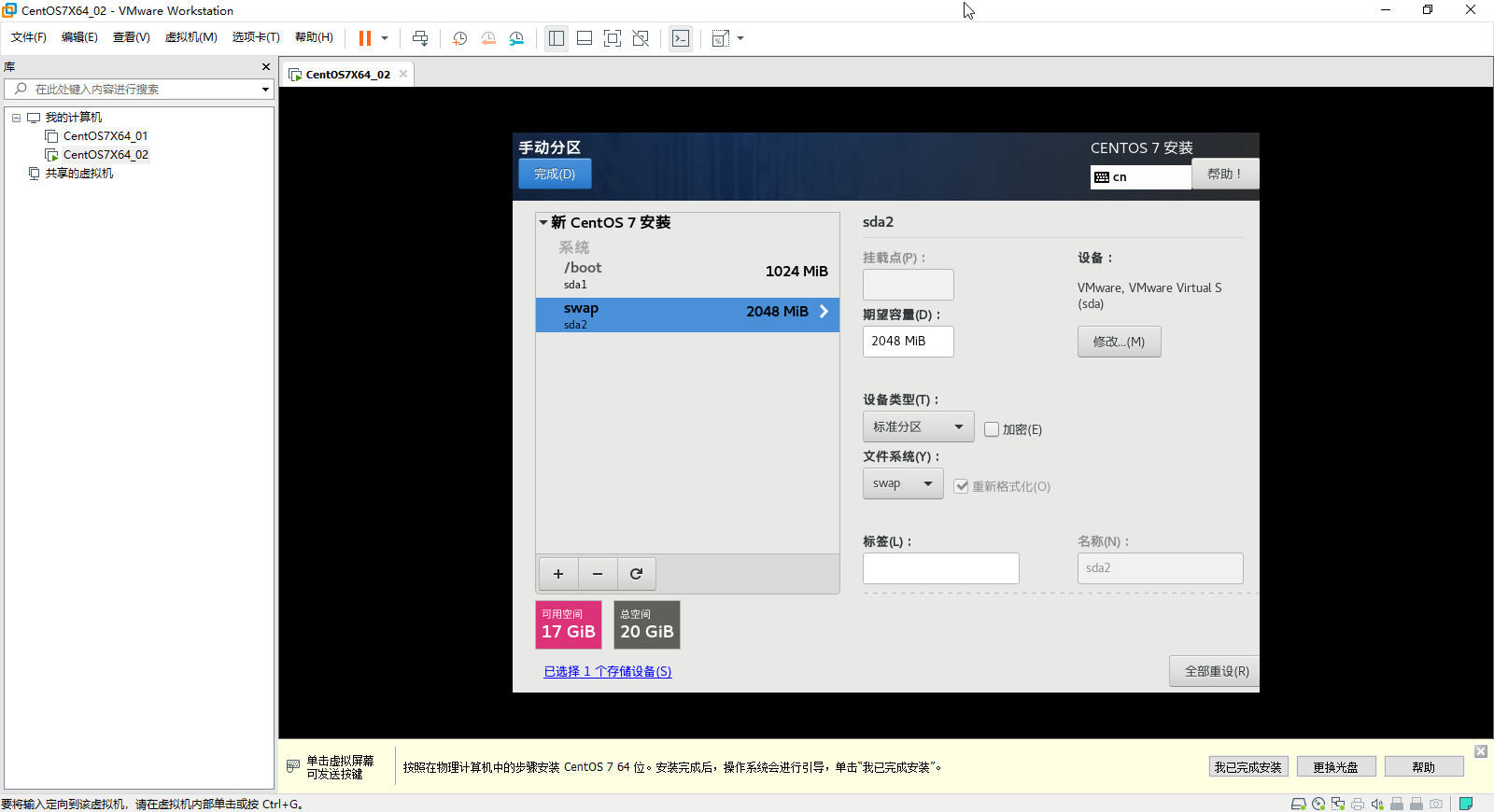Click the 总空间 20 GiB indicator
This screenshot has width=1494, height=812.
[646, 624]
